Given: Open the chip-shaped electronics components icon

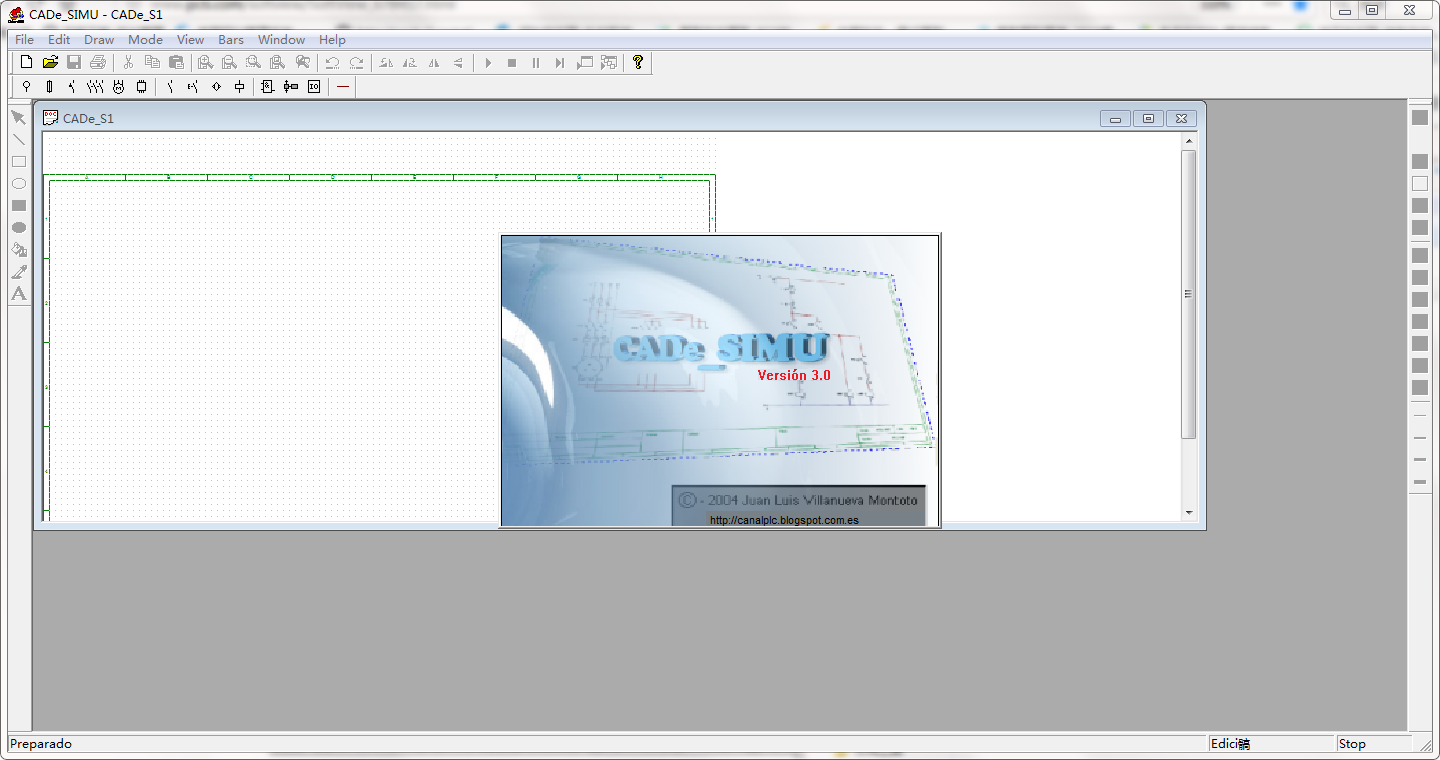Looking at the screenshot, I should click(x=142, y=87).
